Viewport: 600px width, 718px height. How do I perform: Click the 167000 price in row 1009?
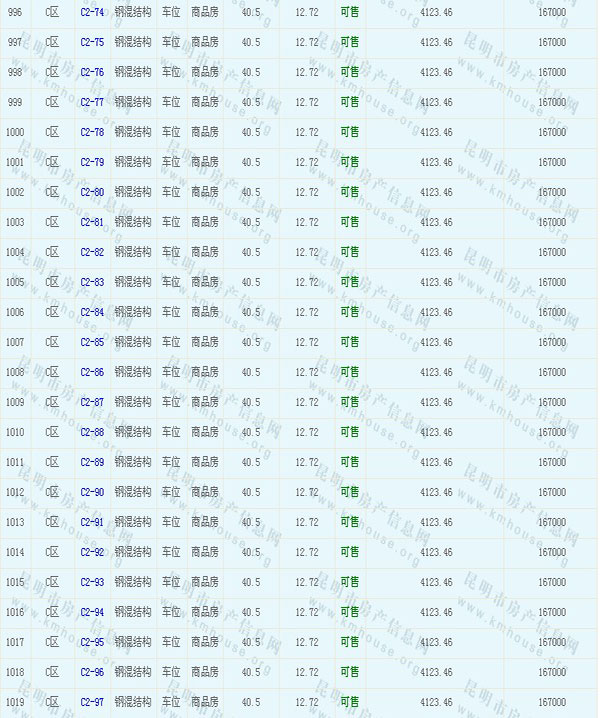coord(552,403)
